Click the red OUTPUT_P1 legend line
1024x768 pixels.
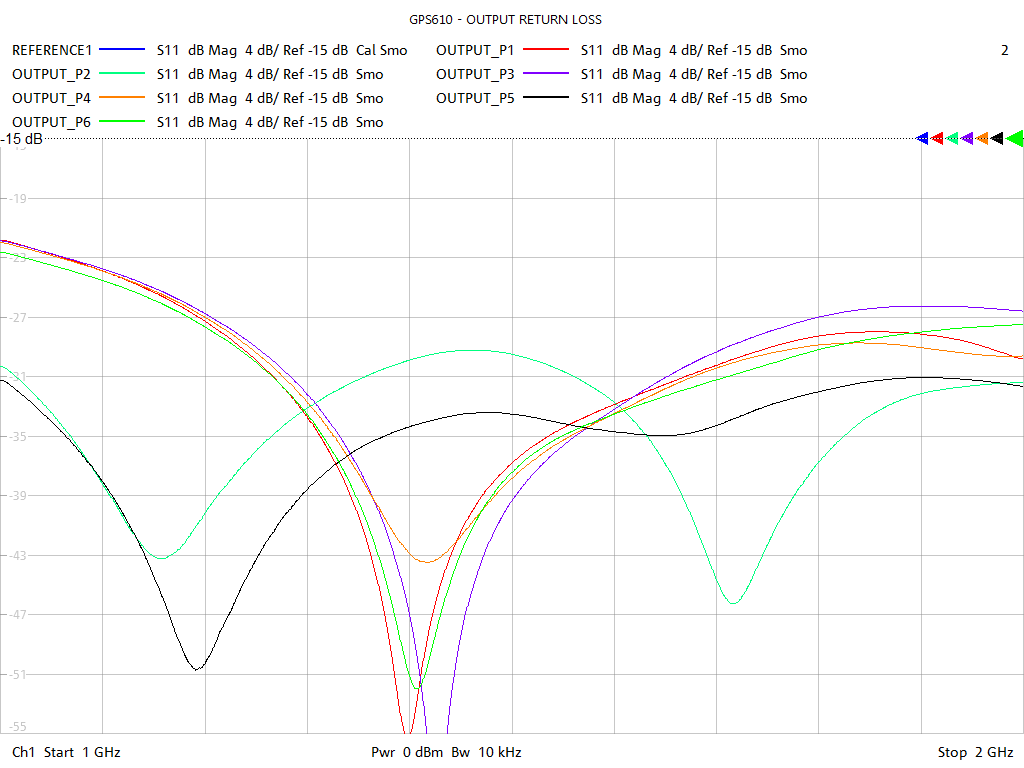(x=546, y=49)
